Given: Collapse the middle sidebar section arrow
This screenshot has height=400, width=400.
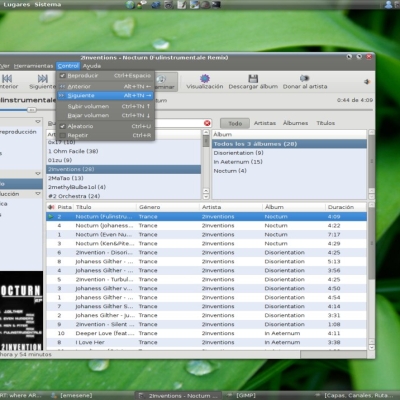Looking at the screenshot, I should tap(38, 174).
